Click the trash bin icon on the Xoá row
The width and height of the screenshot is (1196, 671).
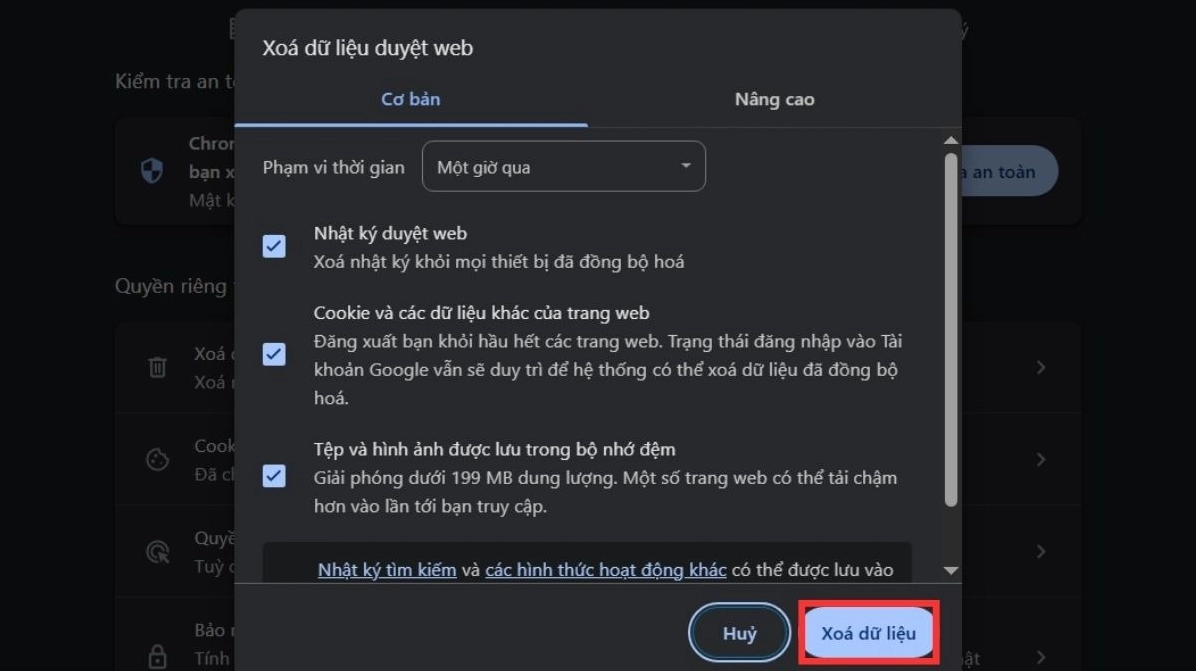157,369
